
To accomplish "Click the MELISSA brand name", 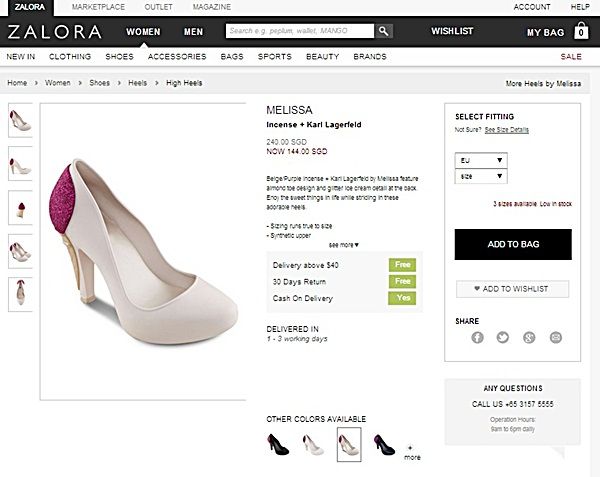I will (x=289, y=110).
